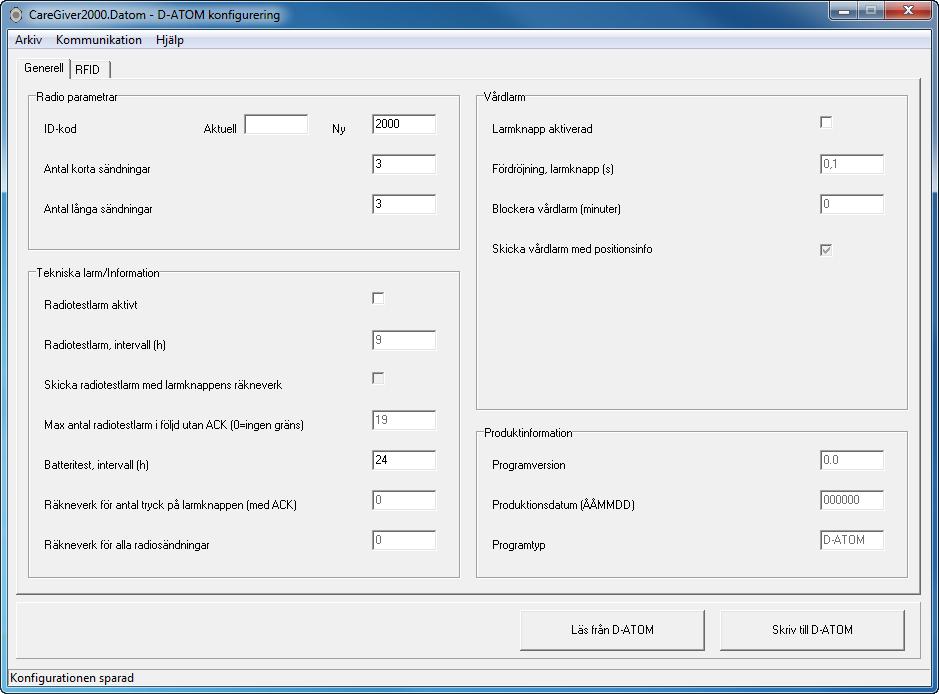Toggle Skicka radiotestlarm med larmknappens räkneverk checkbox
Screen dimensions: 939x694
[x=378, y=378]
